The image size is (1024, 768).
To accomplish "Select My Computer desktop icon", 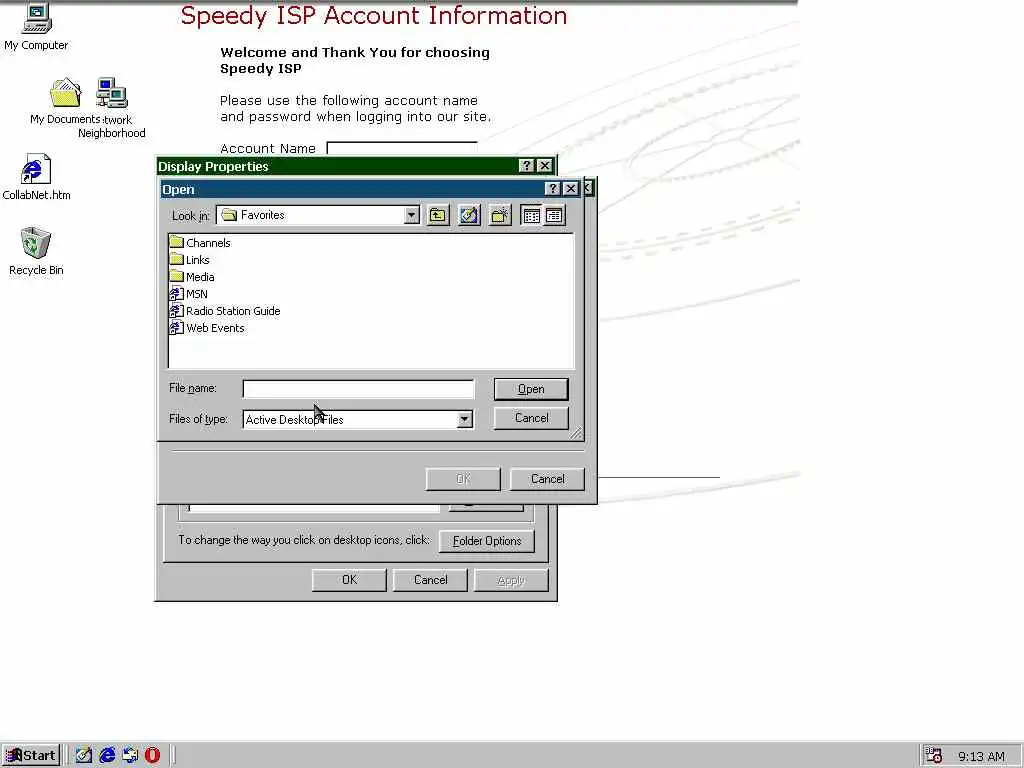I will pos(37,18).
